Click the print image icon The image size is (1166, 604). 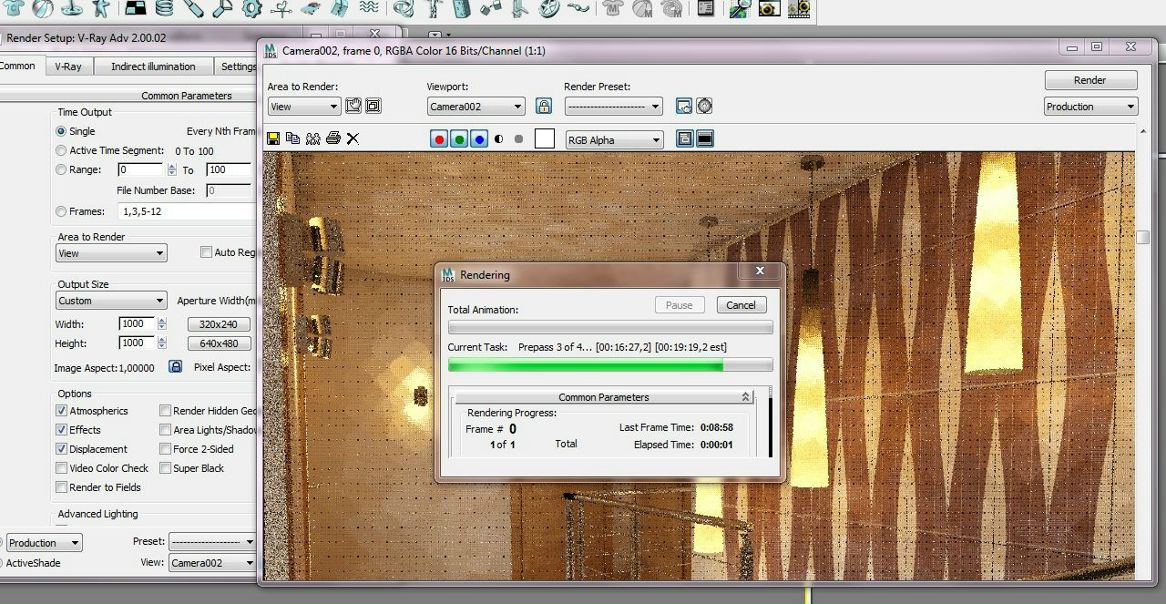(333, 139)
